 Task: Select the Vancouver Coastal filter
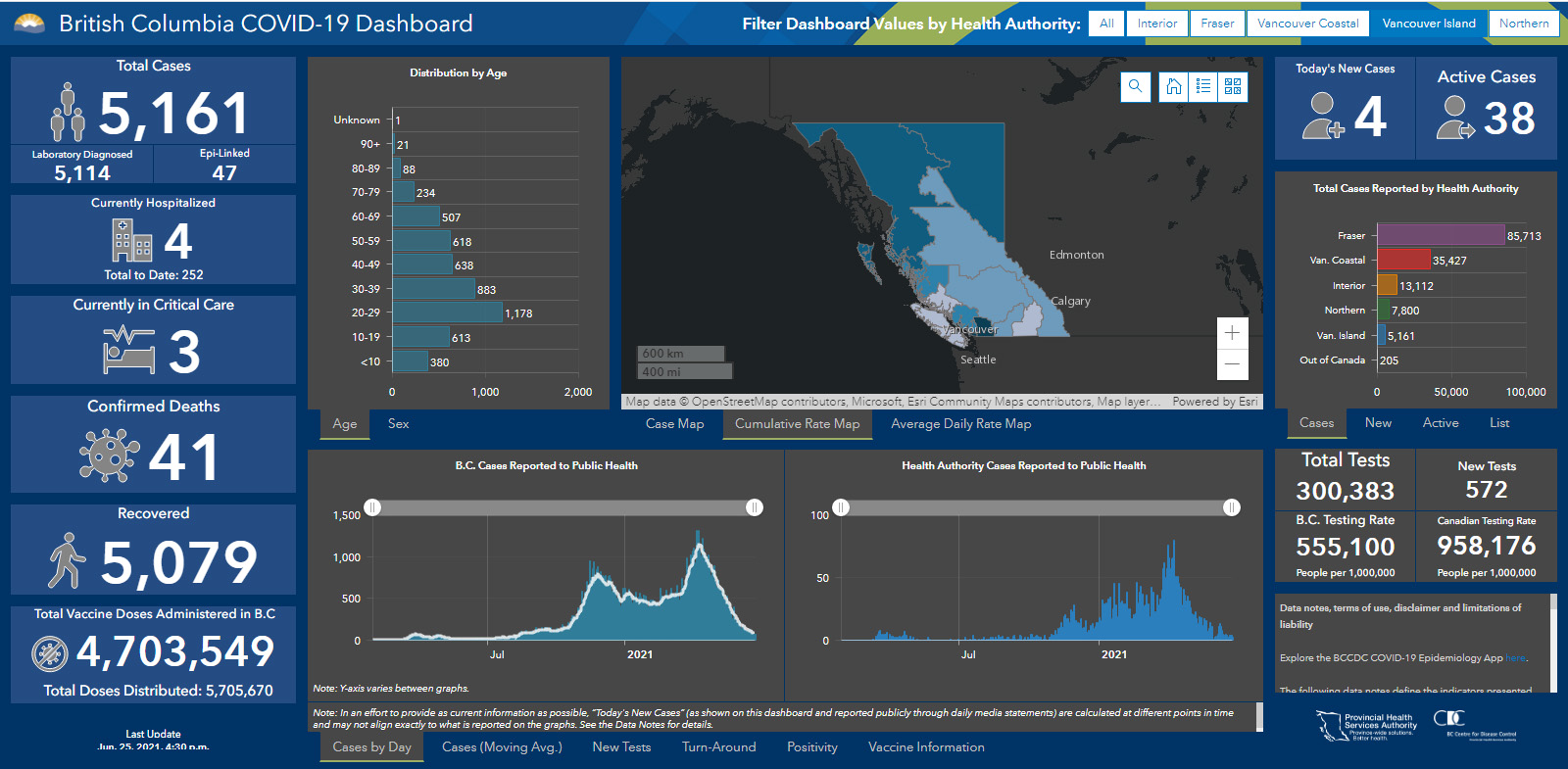pyautogui.click(x=1307, y=24)
